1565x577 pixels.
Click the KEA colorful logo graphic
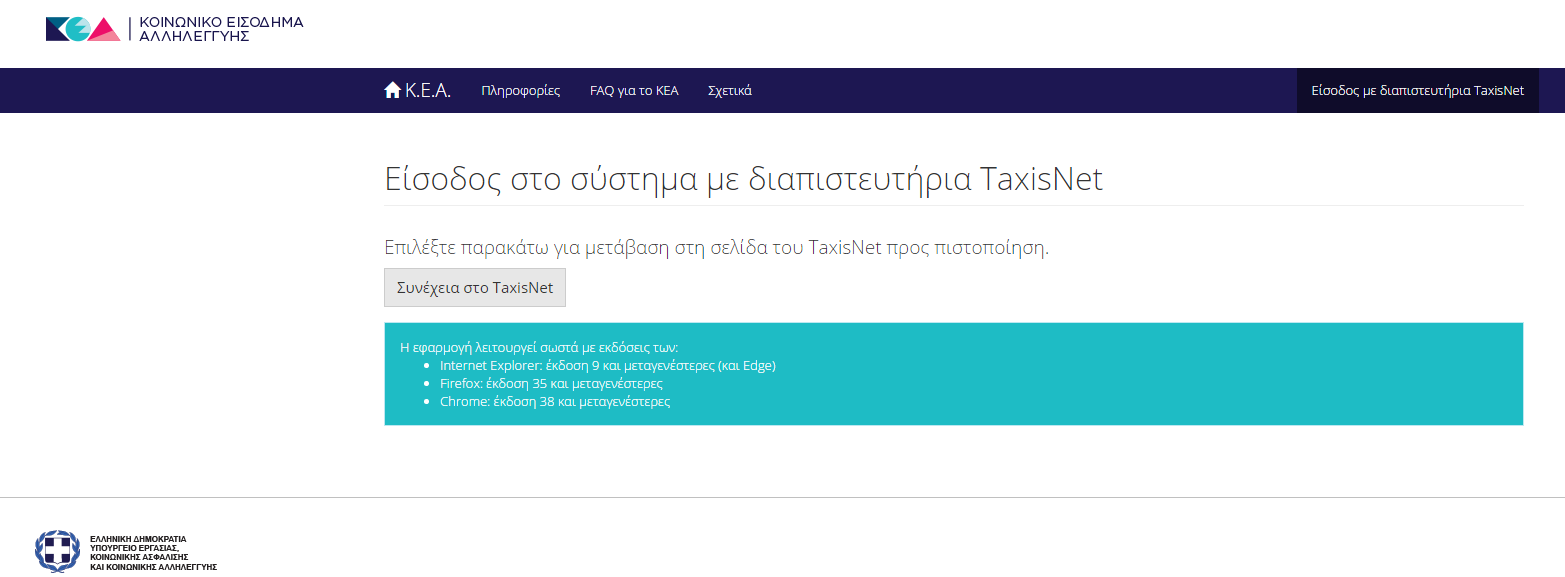click(83, 29)
